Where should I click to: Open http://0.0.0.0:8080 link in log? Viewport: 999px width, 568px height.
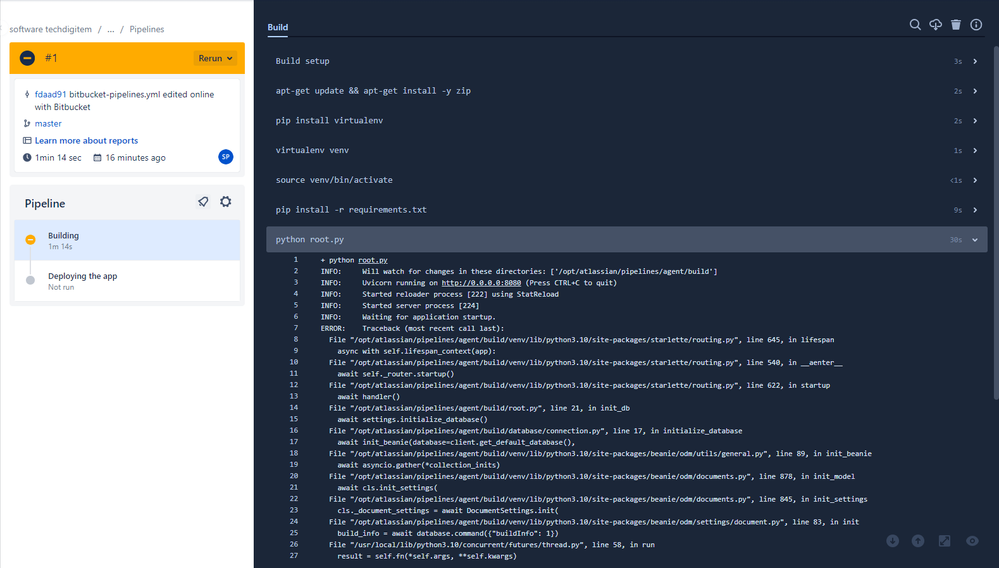[x=481, y=283]
